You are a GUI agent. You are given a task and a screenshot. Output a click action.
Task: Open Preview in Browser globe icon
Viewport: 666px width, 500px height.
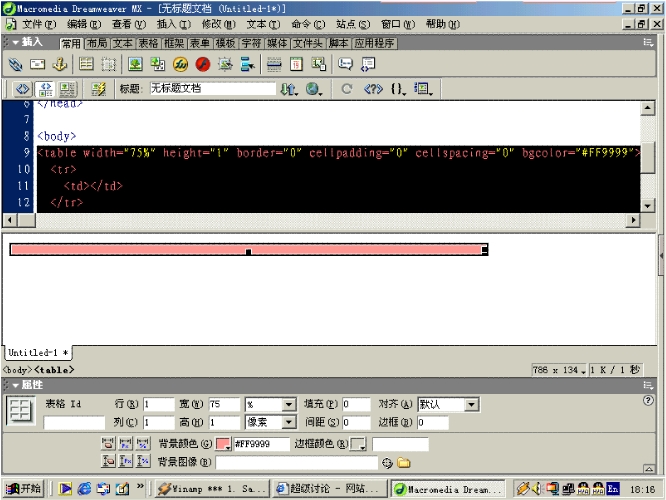(314, 89)
